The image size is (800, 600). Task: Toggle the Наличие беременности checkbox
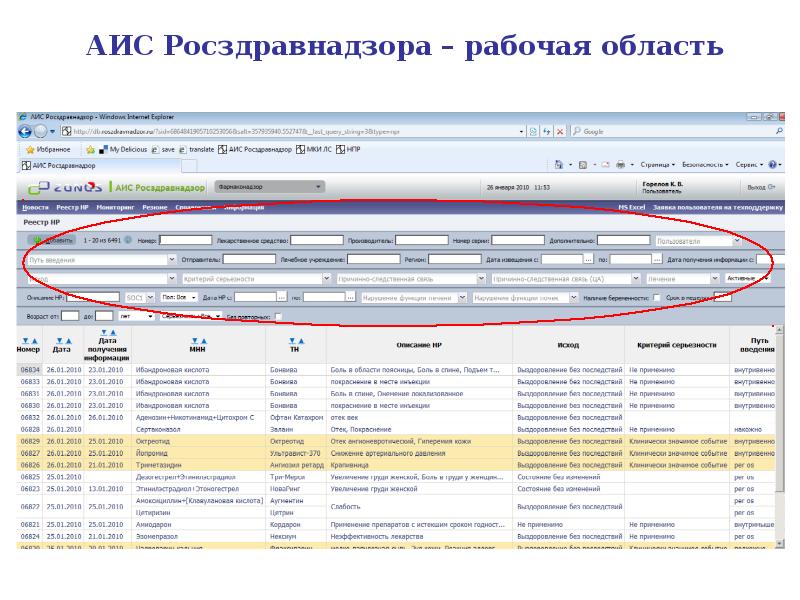pos(657,297)
